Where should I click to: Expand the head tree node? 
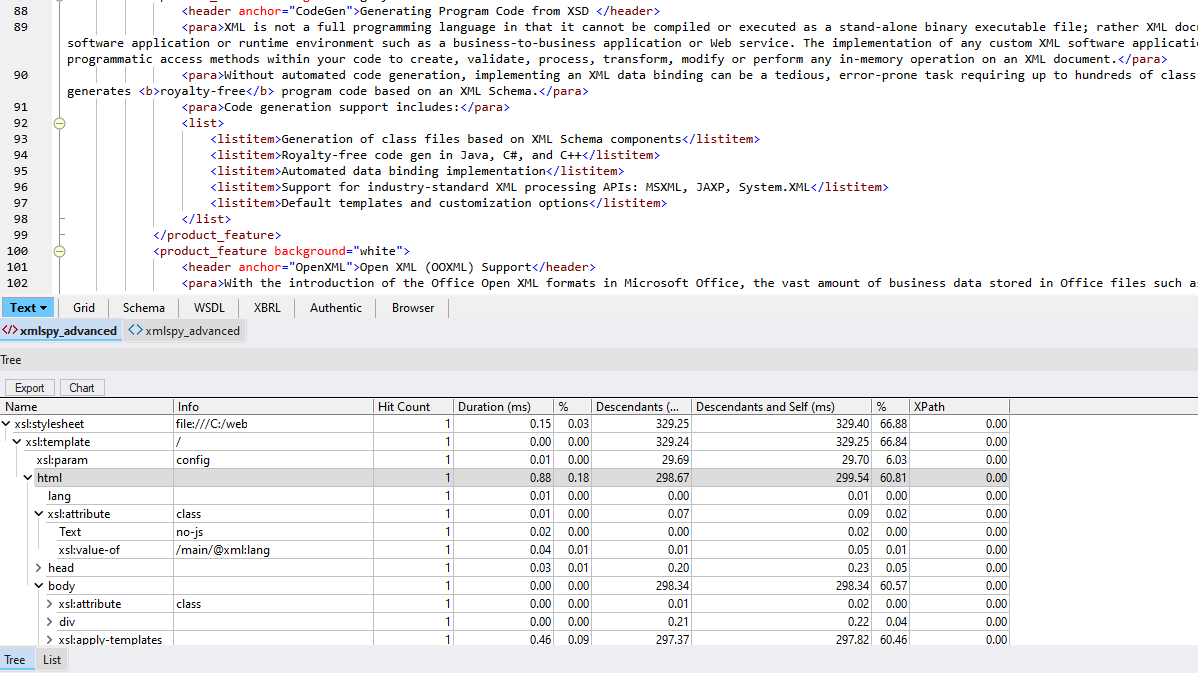[39, 567]
